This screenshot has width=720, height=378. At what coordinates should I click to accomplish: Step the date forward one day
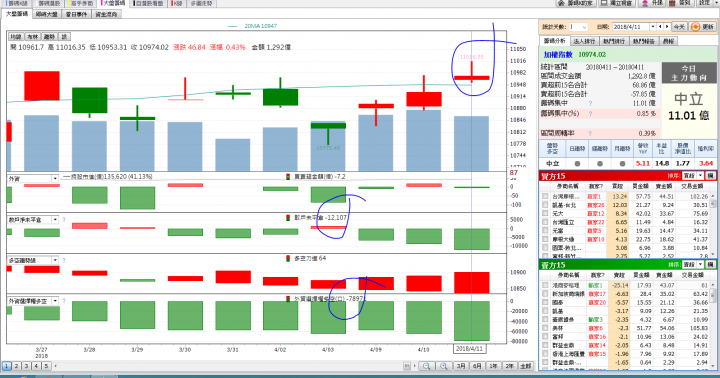pos(667,27)
